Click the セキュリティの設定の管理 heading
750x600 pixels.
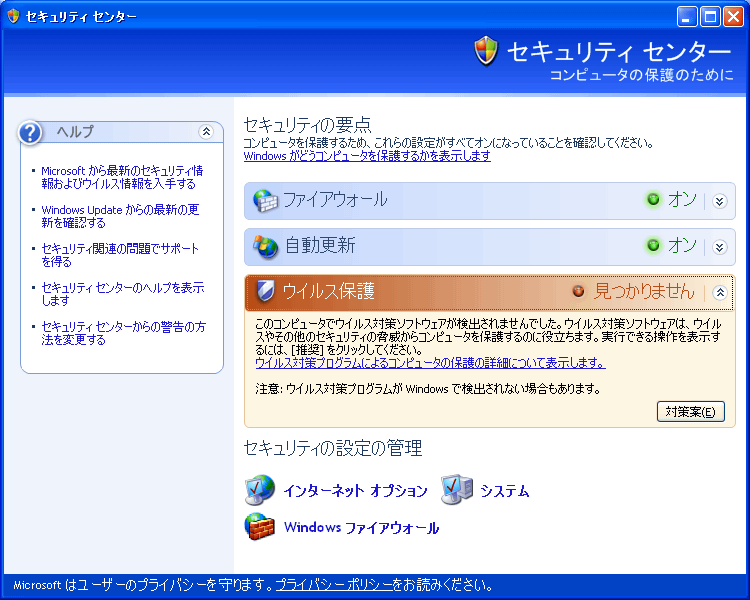333,448
